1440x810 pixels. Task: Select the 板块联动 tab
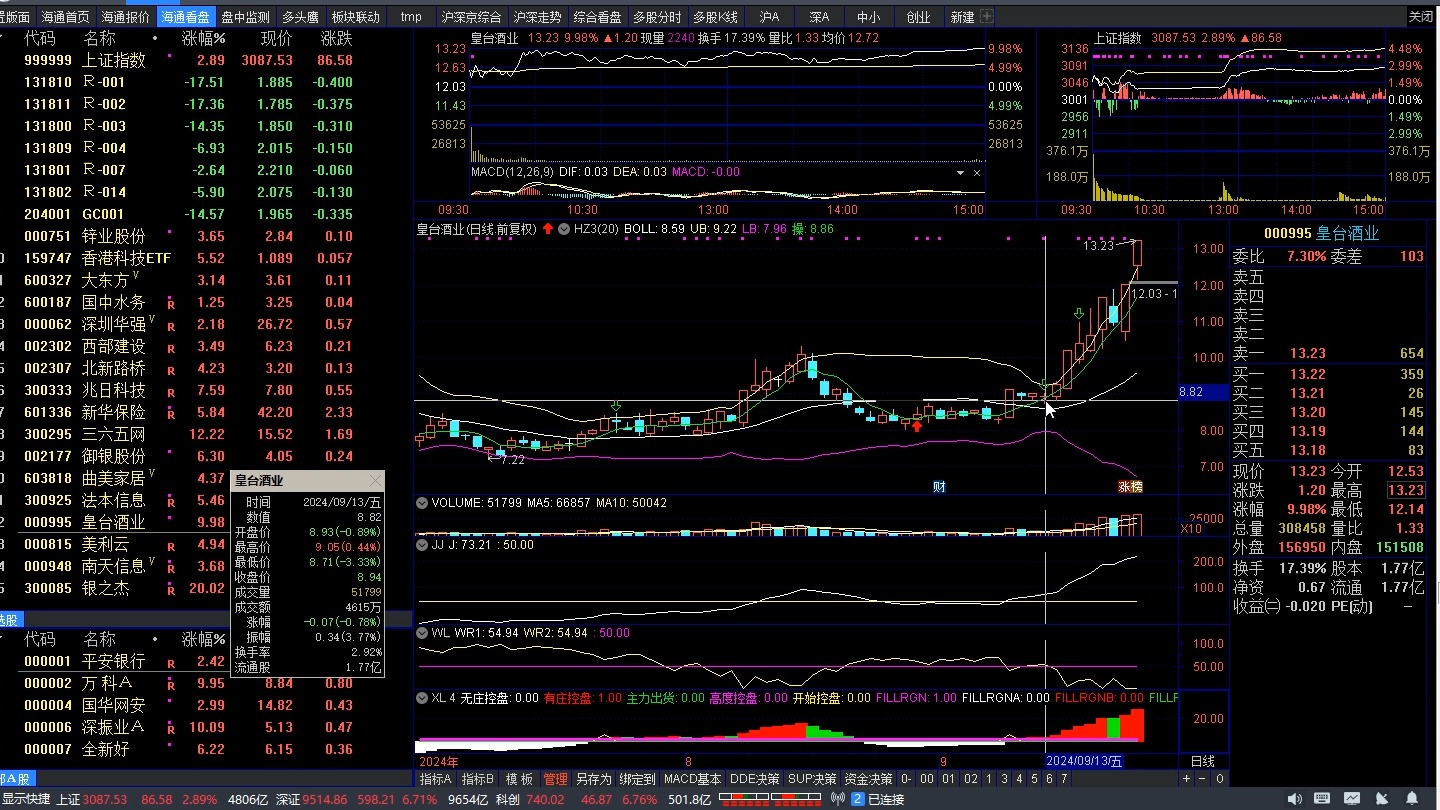coord(356,17)
